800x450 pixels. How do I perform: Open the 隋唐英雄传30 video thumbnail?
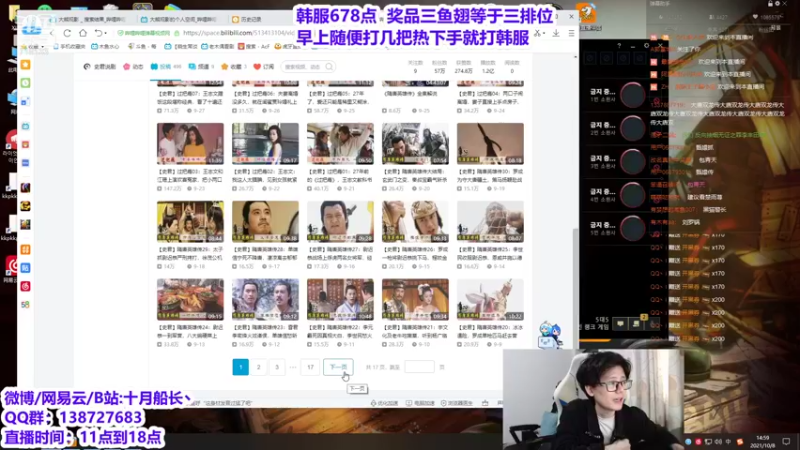(490, 143)
